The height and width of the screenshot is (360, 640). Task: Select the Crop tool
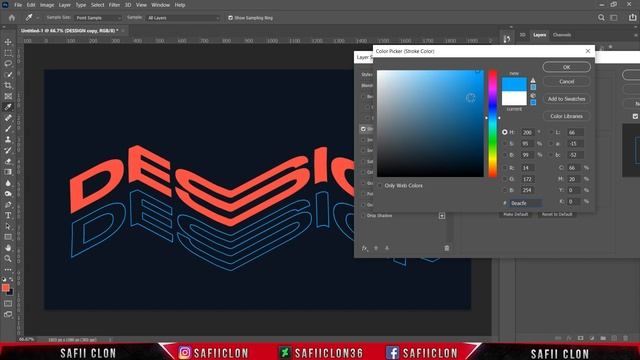click(8, 85)
